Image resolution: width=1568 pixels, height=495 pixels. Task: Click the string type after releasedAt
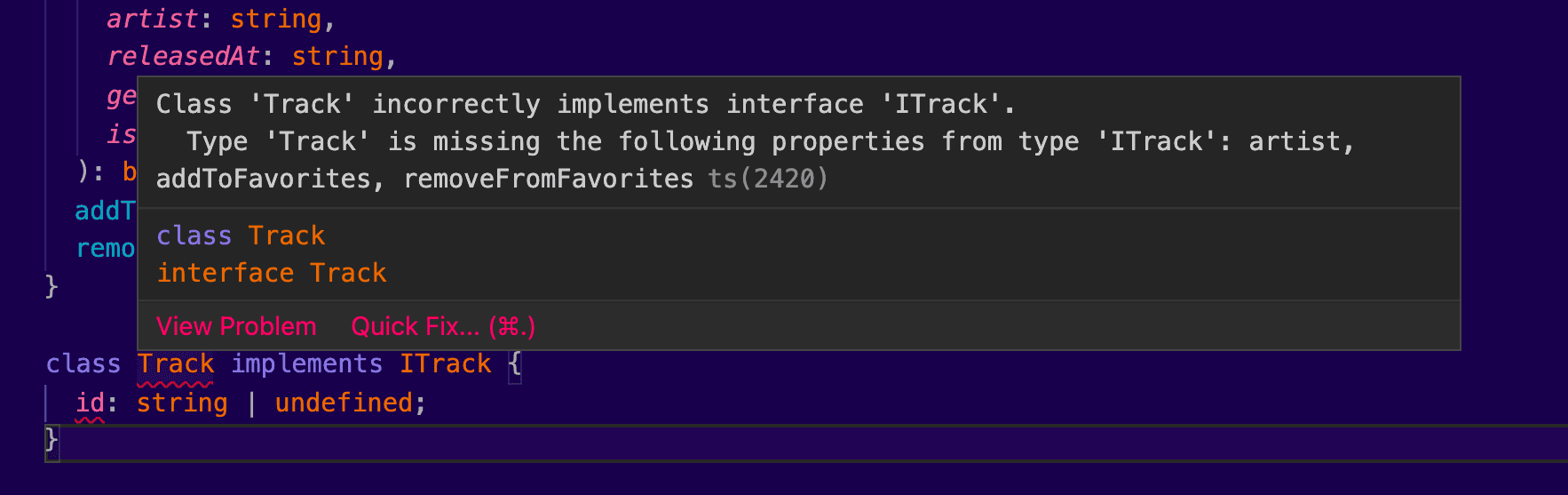click(x=337, y=57)
